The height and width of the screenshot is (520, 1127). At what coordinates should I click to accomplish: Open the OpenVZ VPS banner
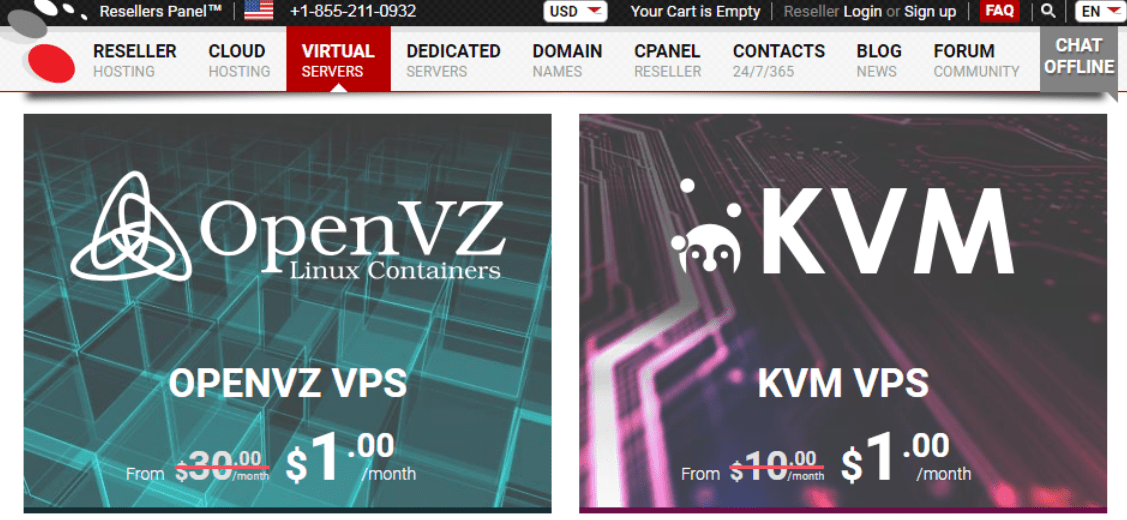click(288, 313)
